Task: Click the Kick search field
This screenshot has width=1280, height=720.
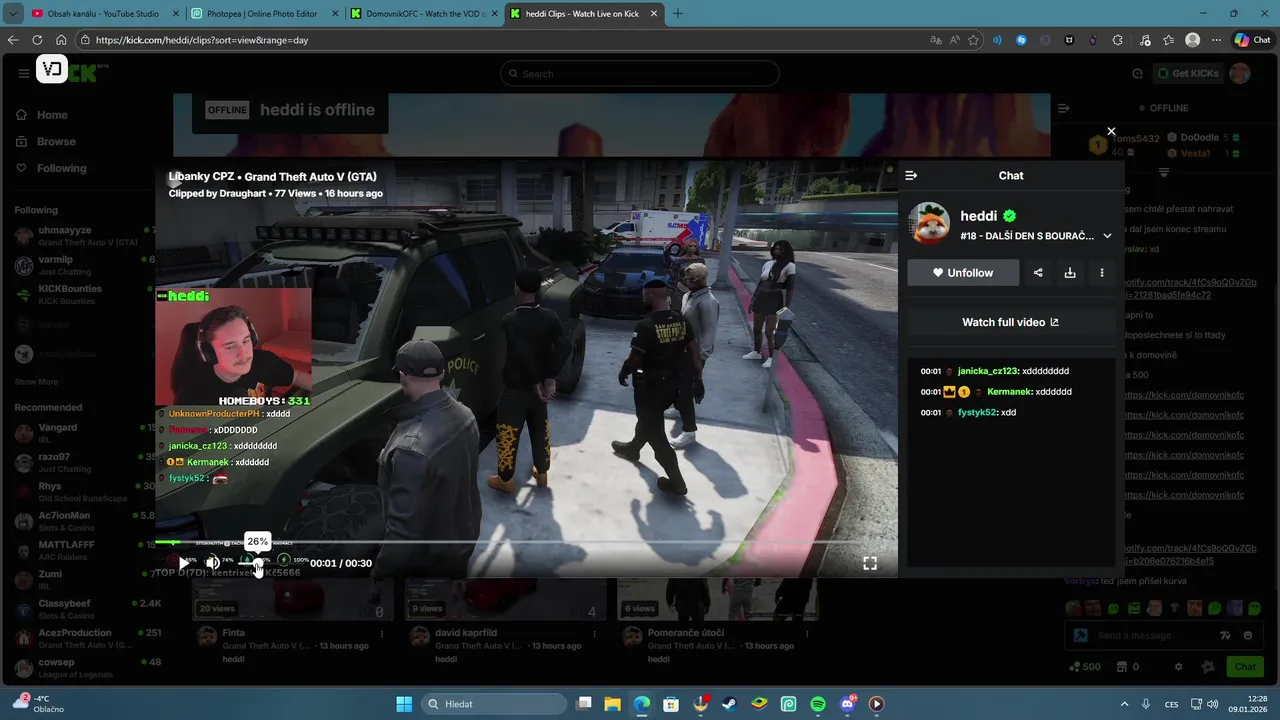Action: coord(640,73)
